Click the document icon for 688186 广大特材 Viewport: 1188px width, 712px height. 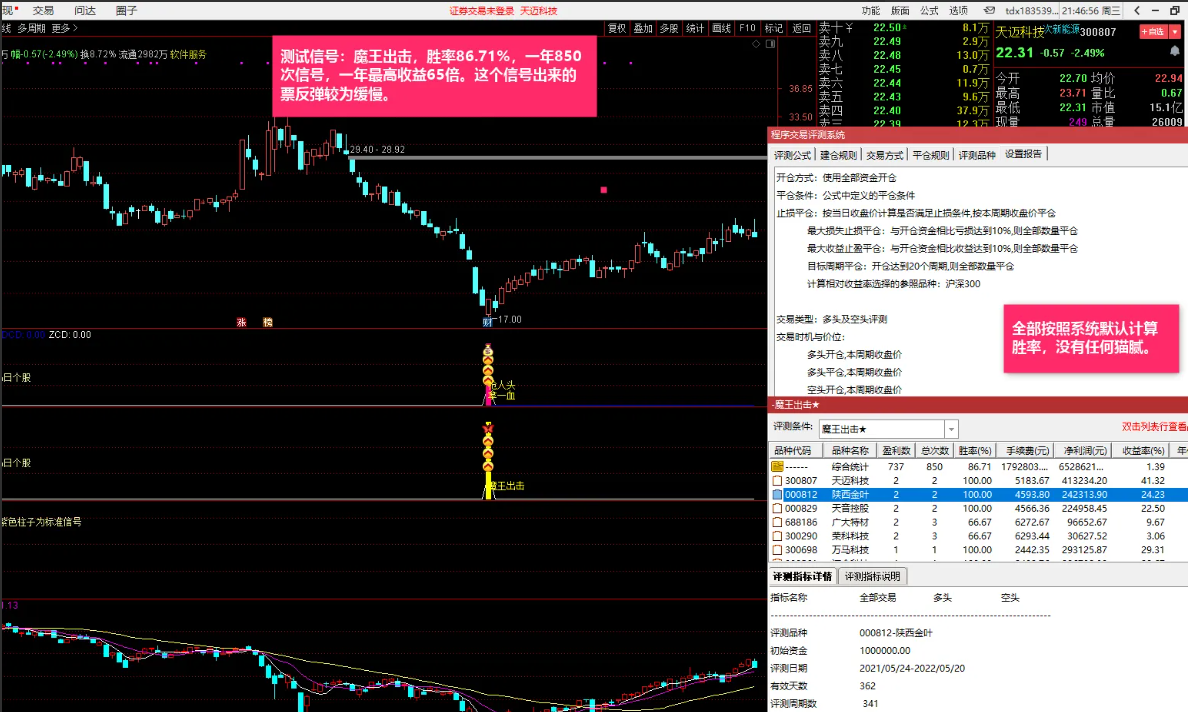776,522
